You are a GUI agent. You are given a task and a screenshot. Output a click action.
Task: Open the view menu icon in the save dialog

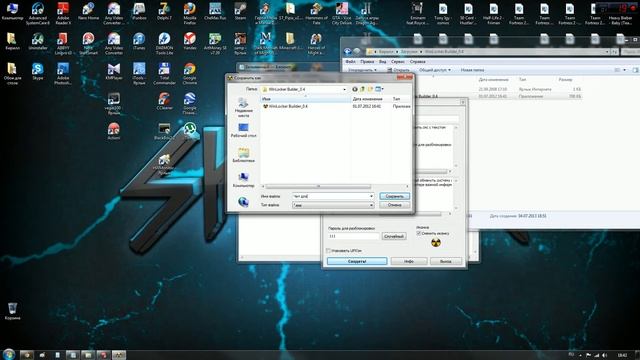[x=379, y=89]
